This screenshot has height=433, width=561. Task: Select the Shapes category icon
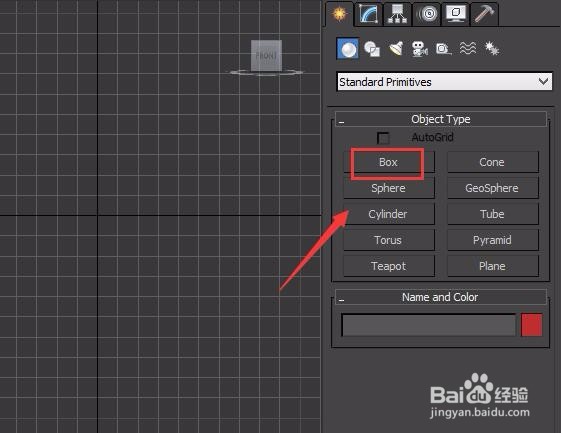coord(372,49)
